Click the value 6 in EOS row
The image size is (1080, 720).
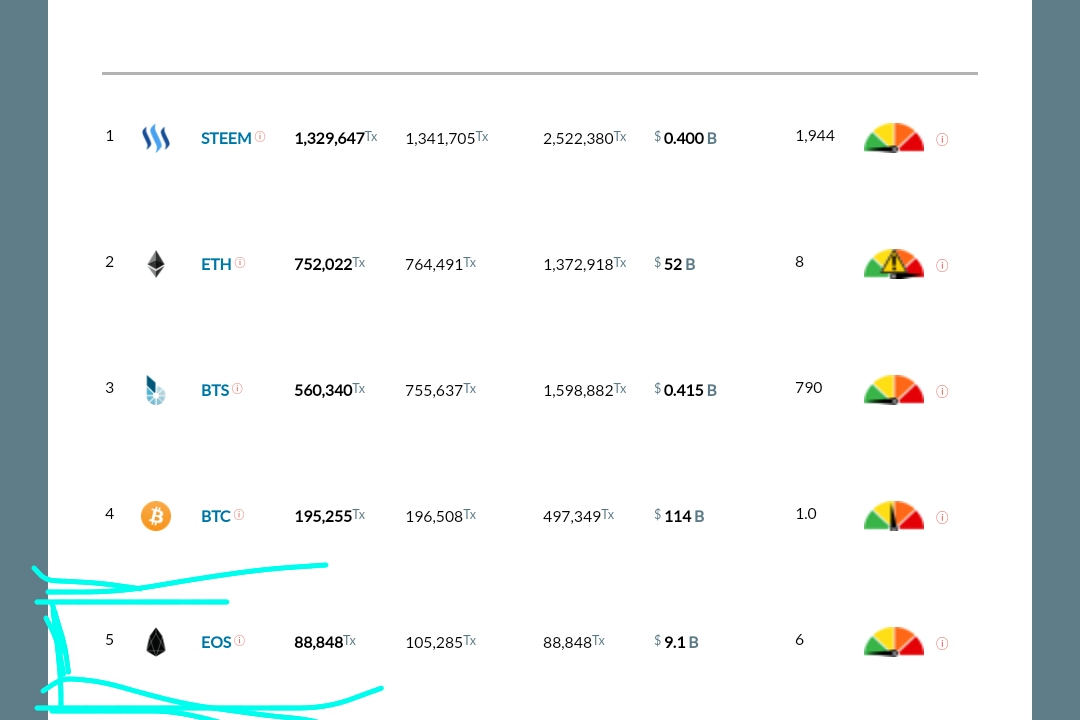(x=799, y=640)
